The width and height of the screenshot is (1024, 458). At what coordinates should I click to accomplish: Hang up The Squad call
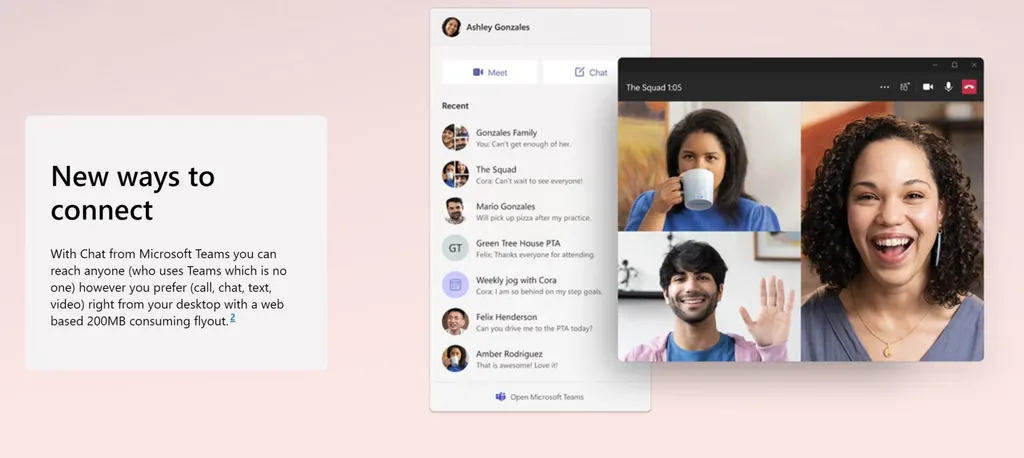pyautogui.click(x=969, y=87)
